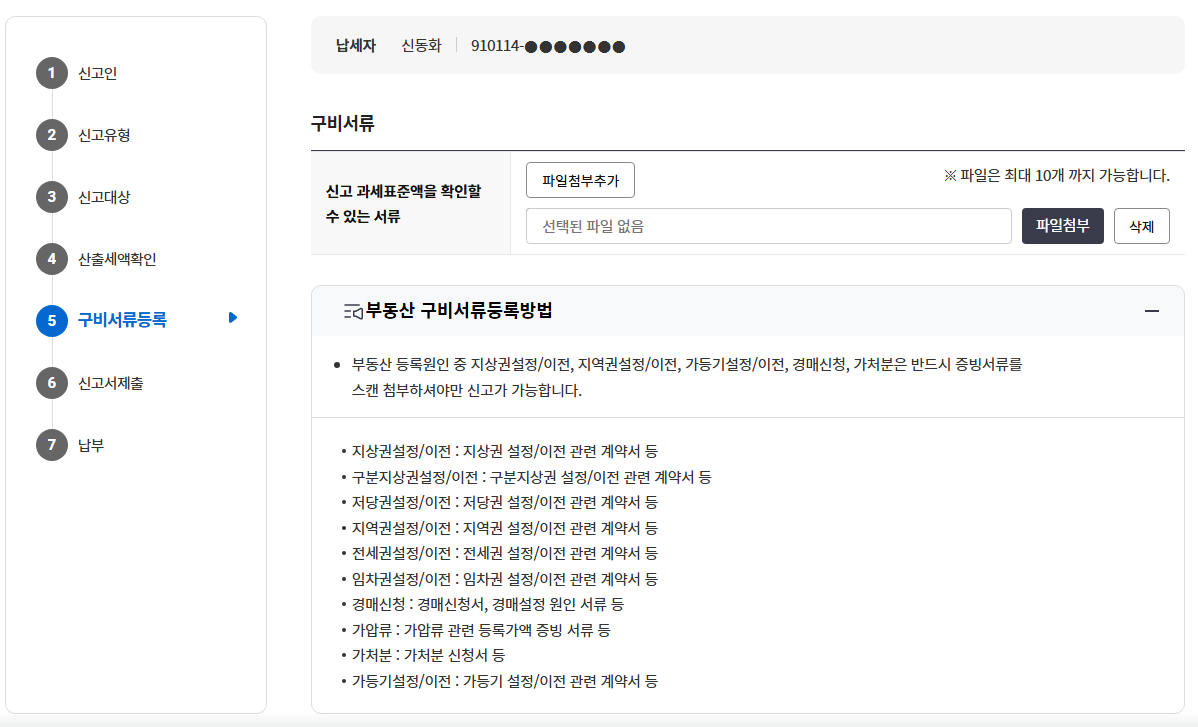Click the dark 파일첨부 button

click(1062, 225)
